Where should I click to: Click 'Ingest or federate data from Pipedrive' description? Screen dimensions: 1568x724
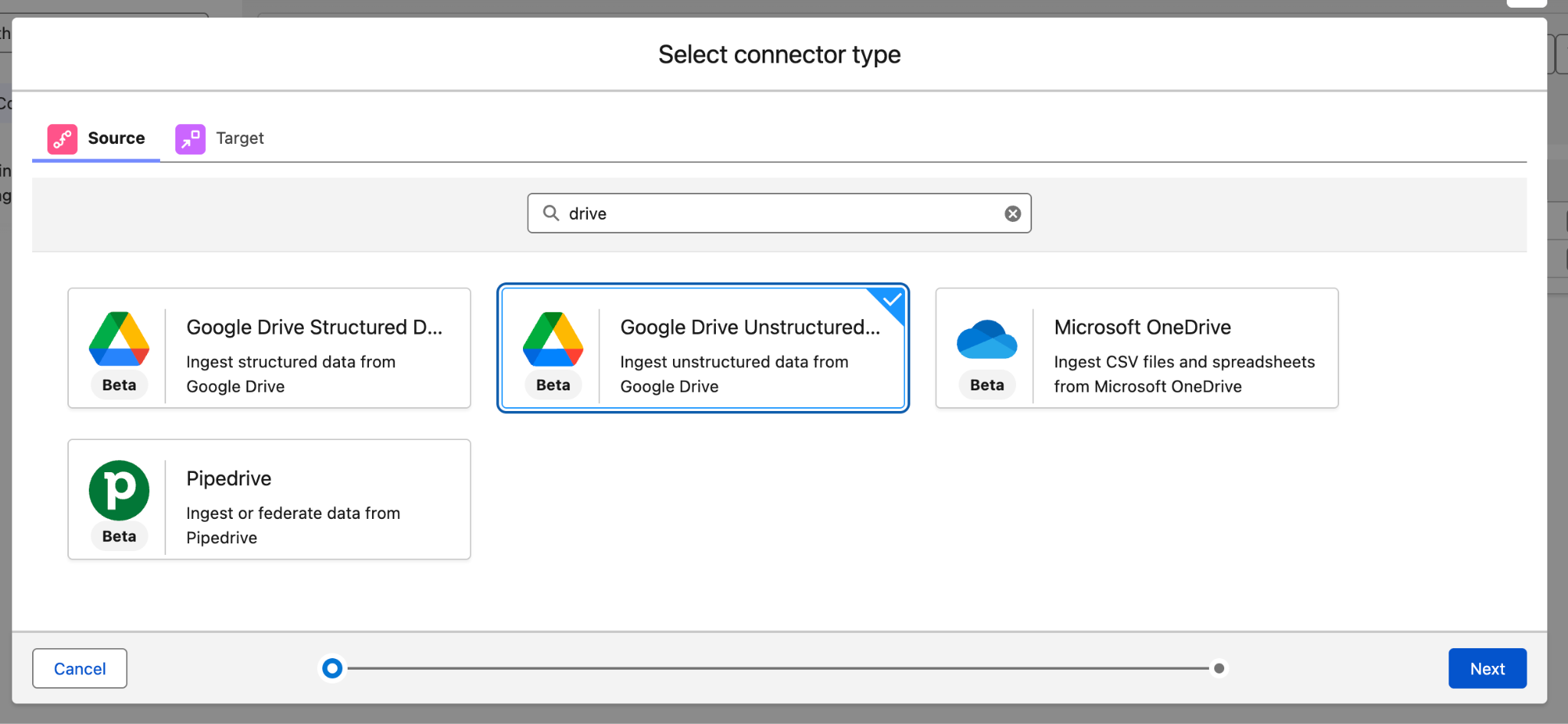[293, 526]
